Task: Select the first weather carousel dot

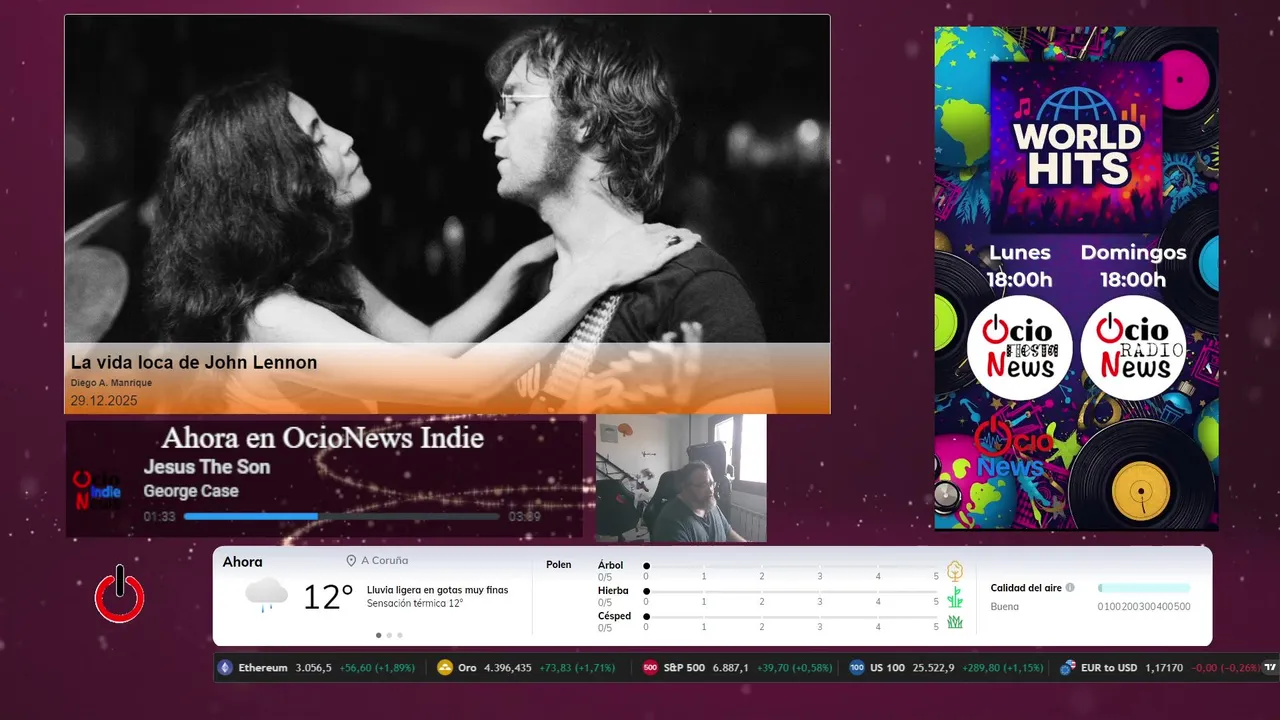Action: coord(378,635)
